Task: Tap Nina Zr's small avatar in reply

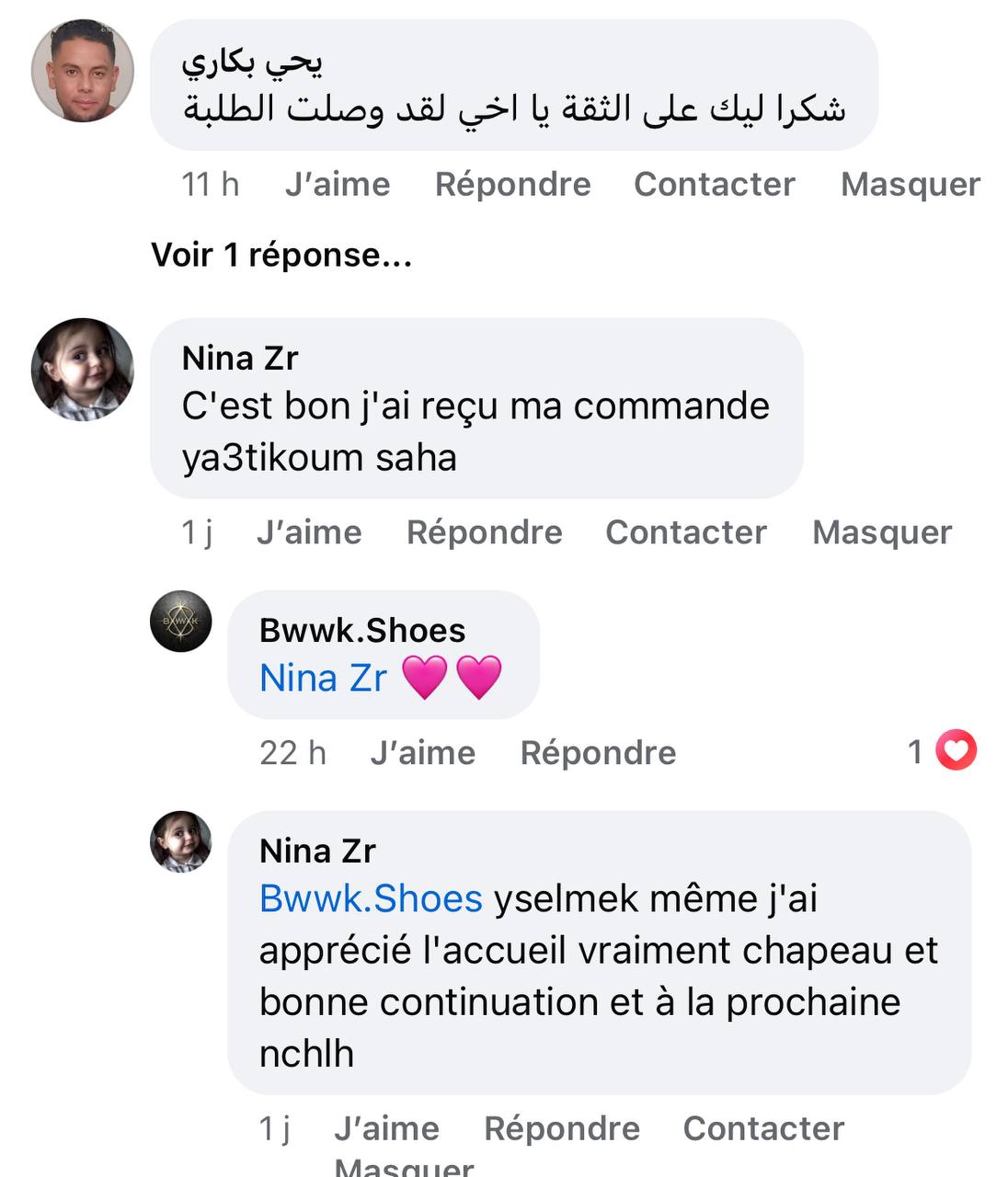Action: click(x=181, y=841)
